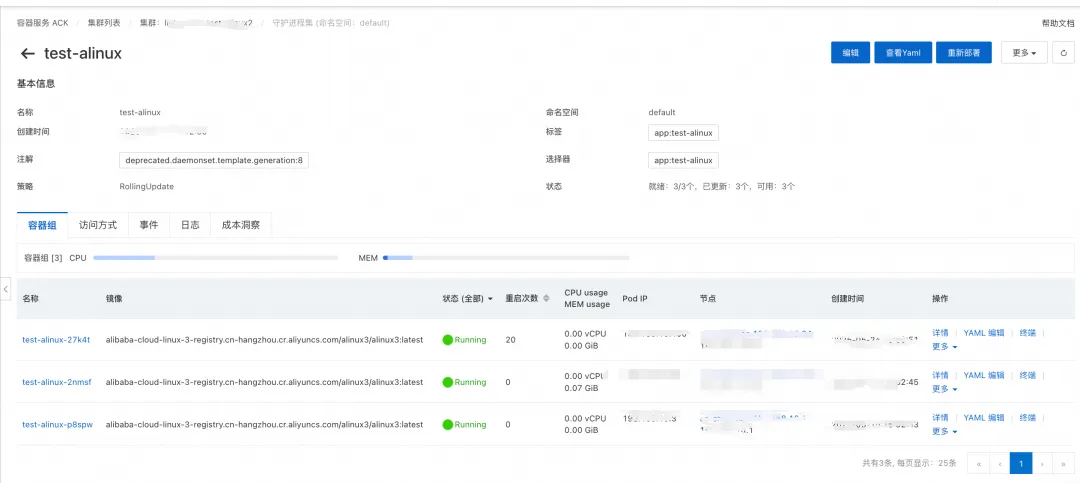This screenshot has width=1080, height=483.
Task: Switch to the 访问方式 tab
Action: (98, 225)
